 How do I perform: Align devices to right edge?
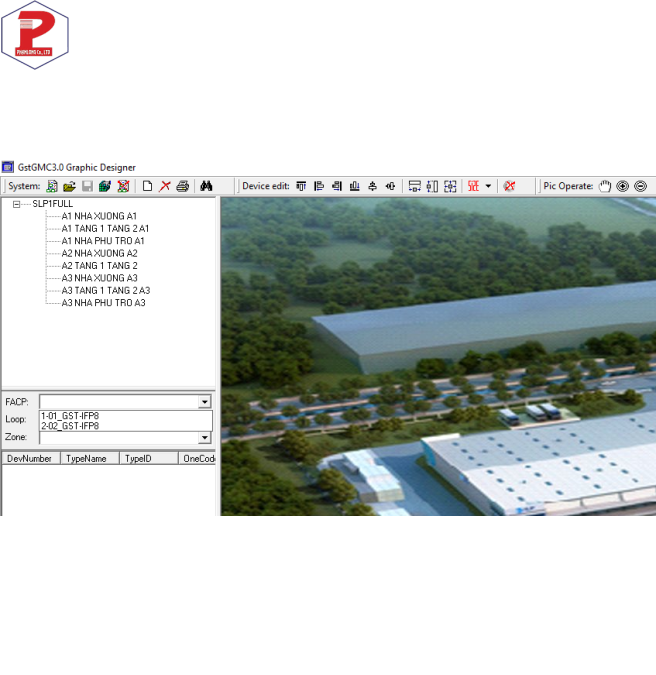337,186
